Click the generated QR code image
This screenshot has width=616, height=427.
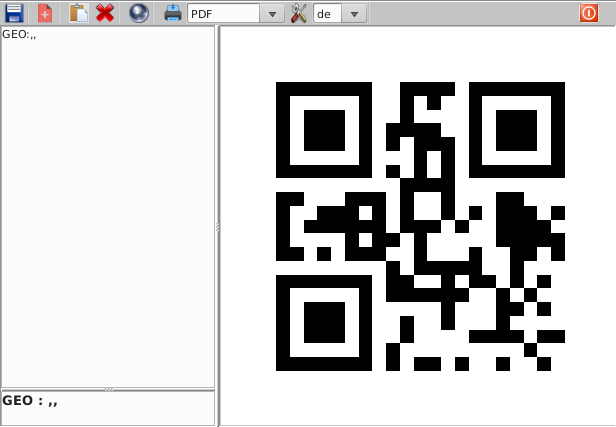tap(420, 226)
